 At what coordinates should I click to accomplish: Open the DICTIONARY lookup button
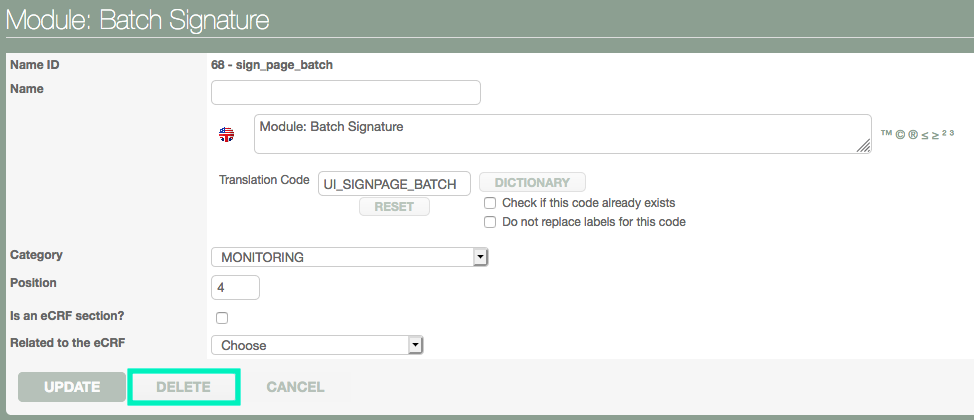pyautogui.click(x=532, y=182)
